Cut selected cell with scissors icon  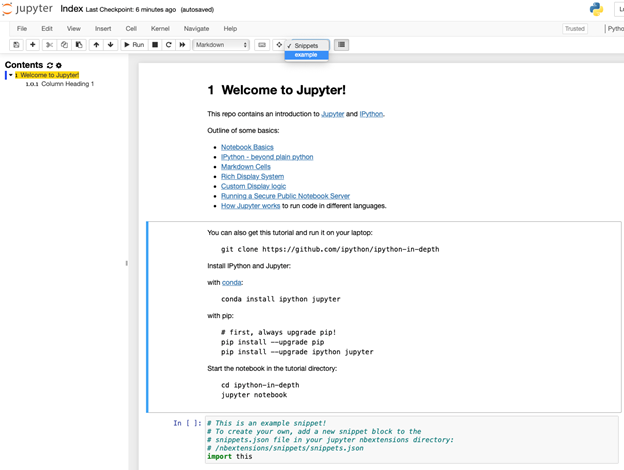[50, 45]
